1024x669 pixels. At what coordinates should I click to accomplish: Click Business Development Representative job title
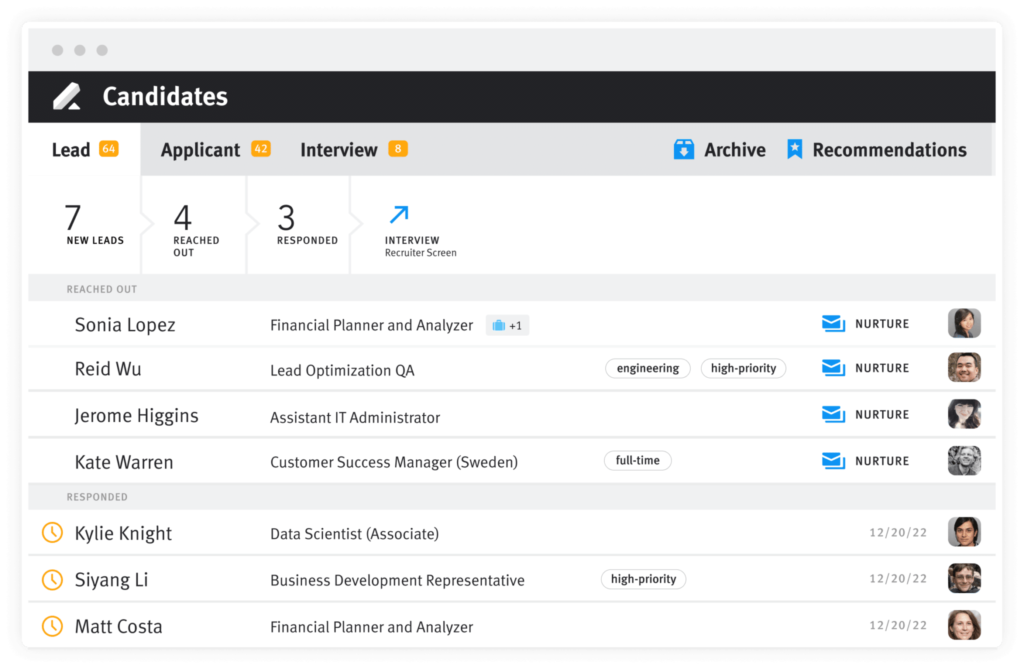click(397, 580)
